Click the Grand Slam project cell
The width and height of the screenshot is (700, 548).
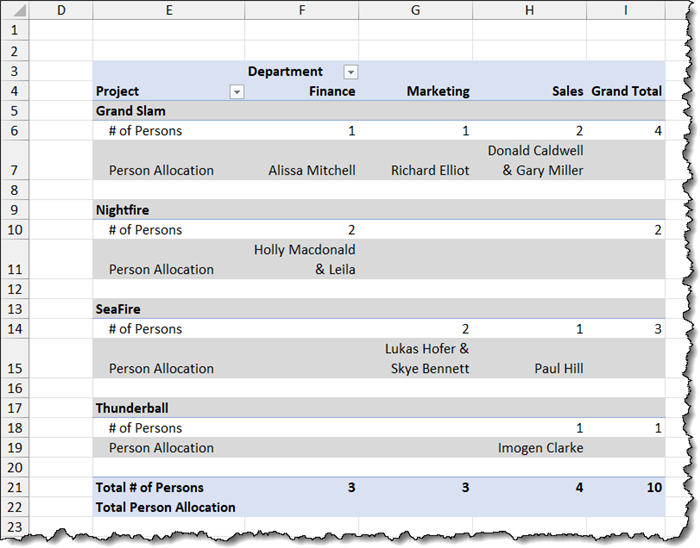click(x=131, y=111)
